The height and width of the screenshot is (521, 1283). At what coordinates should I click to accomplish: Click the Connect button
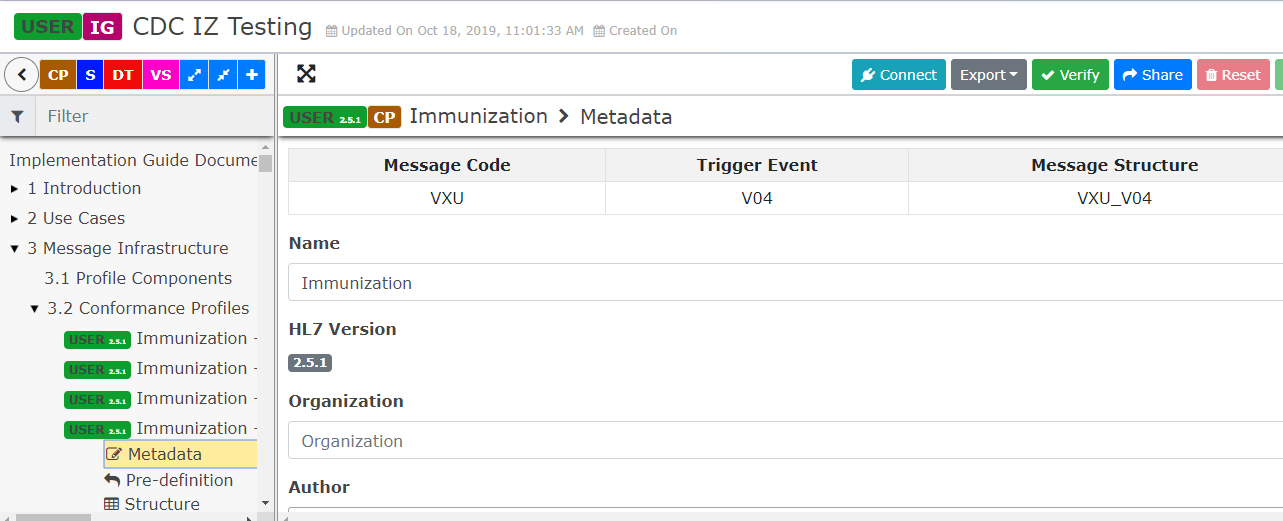[899, 75]
